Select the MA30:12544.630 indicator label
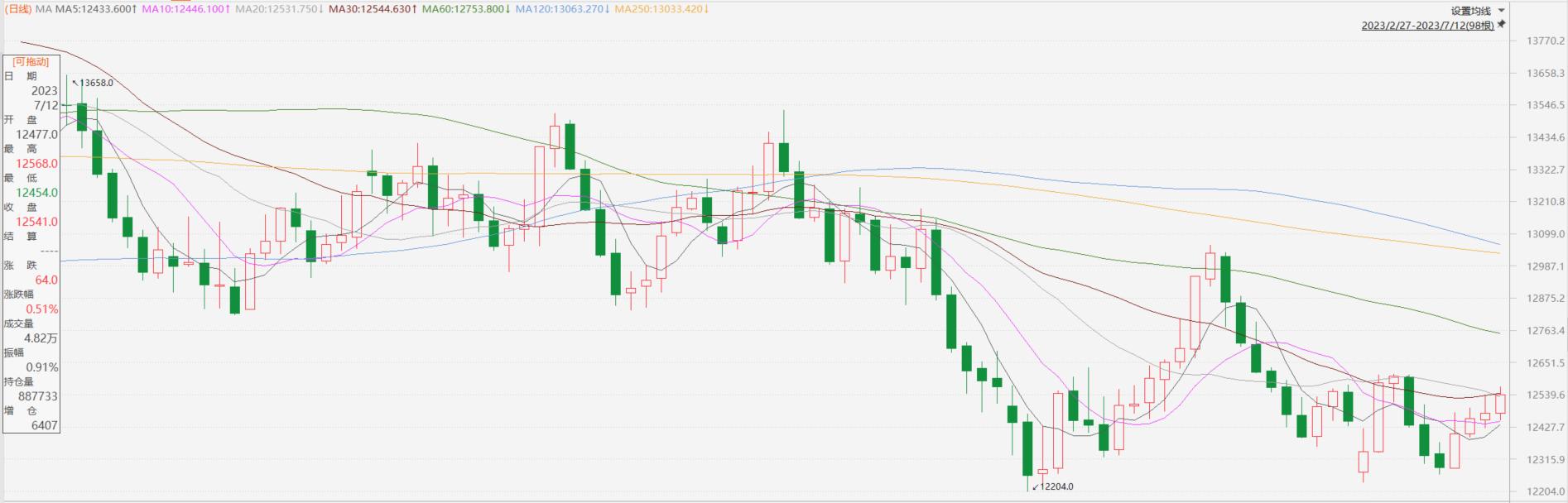 click(x=373, y=9)
